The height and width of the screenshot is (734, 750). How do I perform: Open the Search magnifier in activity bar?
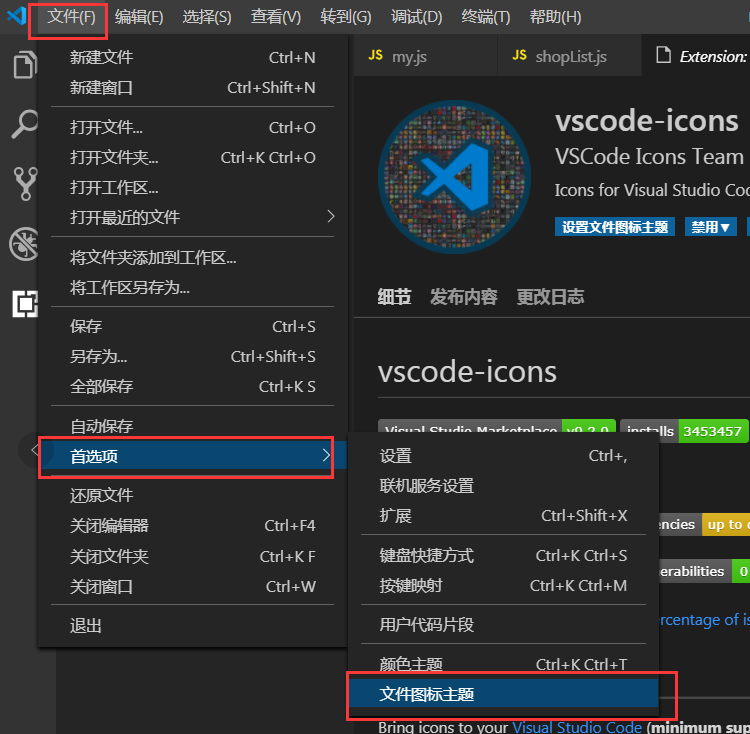24,124
